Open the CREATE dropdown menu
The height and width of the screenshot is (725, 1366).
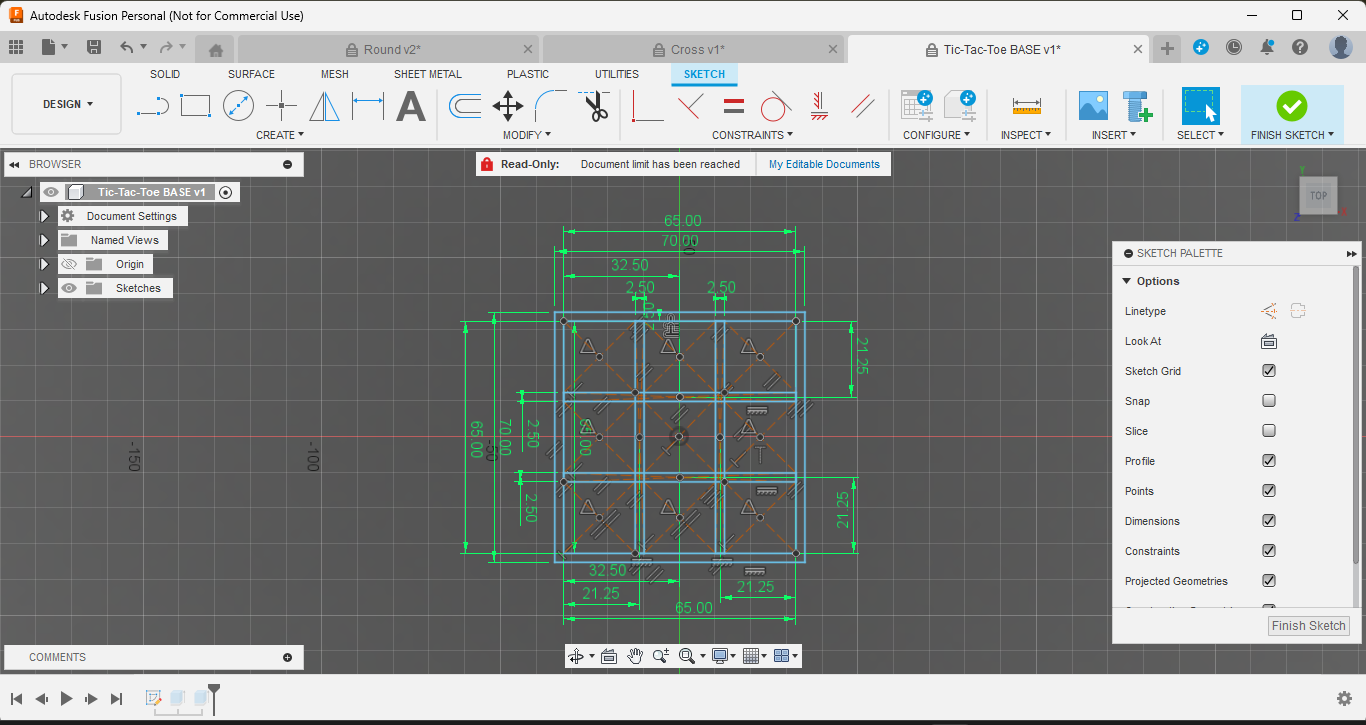click(x=280, y=135)
